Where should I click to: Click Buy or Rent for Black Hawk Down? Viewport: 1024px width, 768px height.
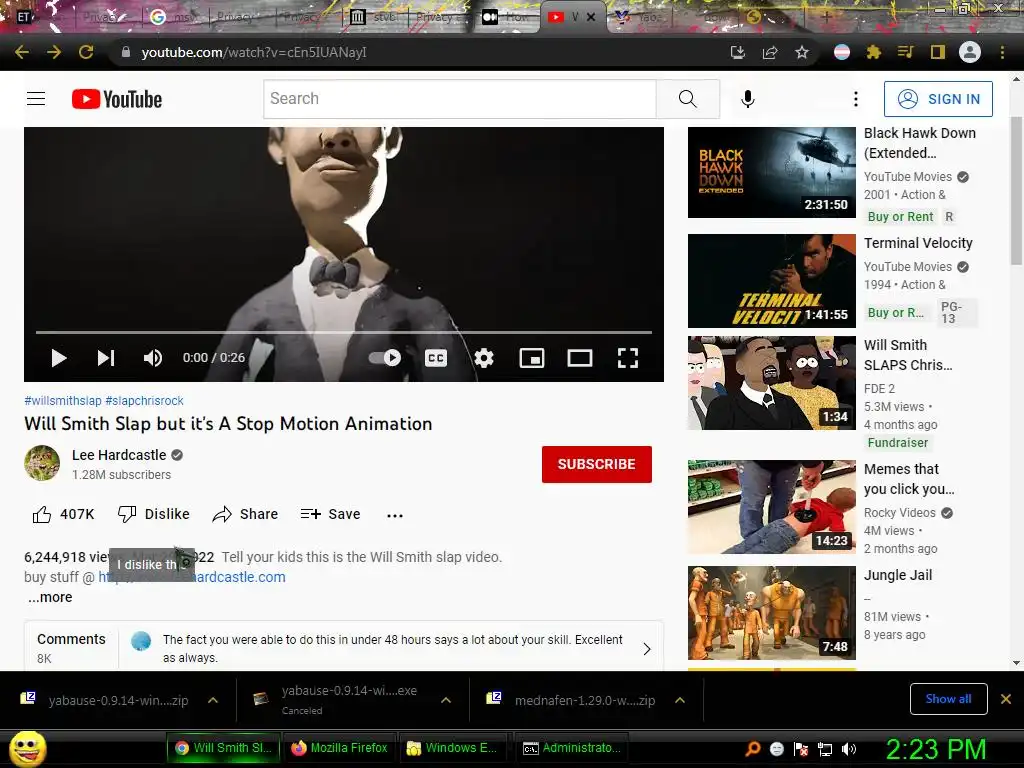[x=901, y=217]
